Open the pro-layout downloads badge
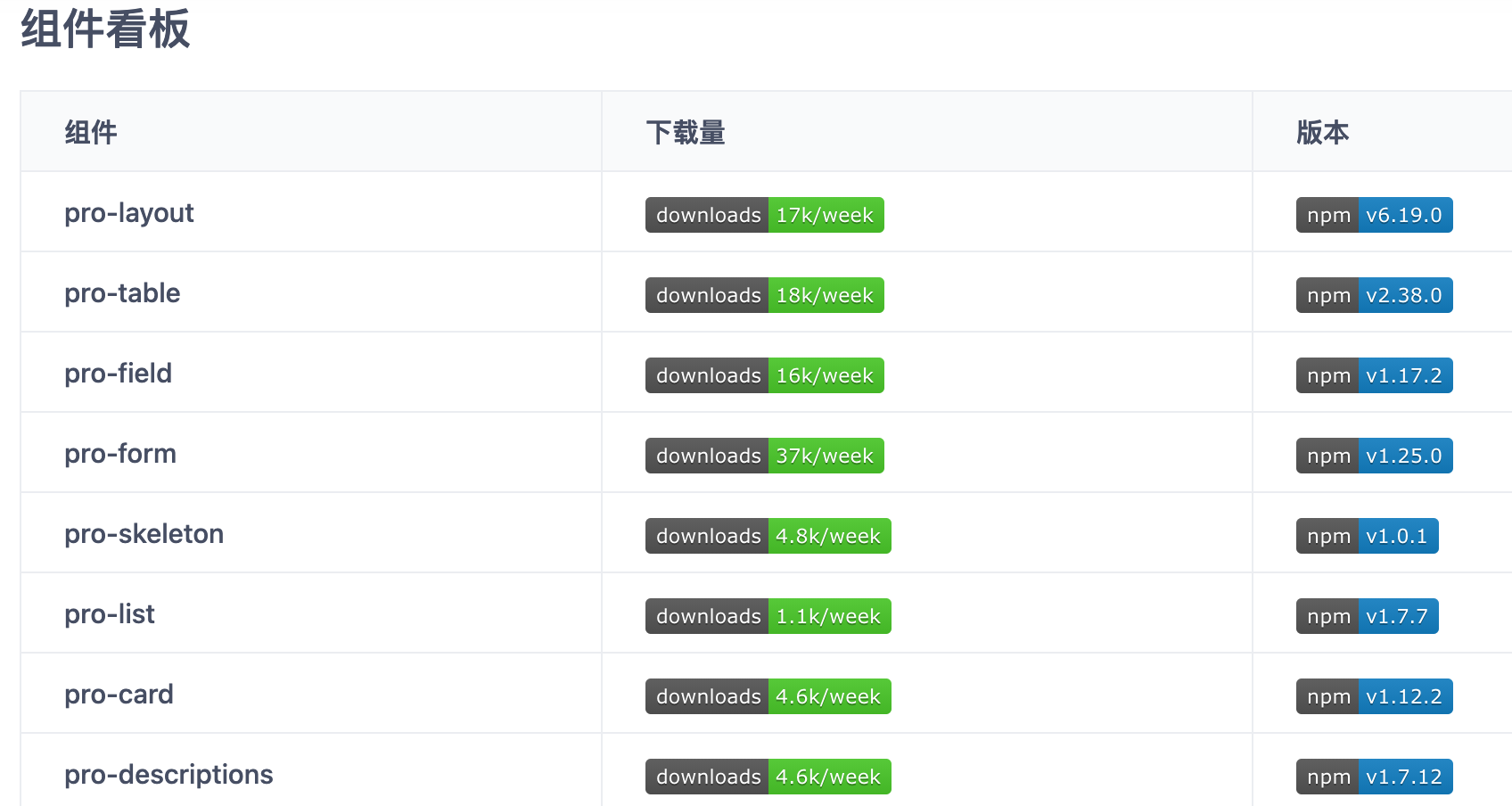This screenshot has width=1512, height=806. 765,215
